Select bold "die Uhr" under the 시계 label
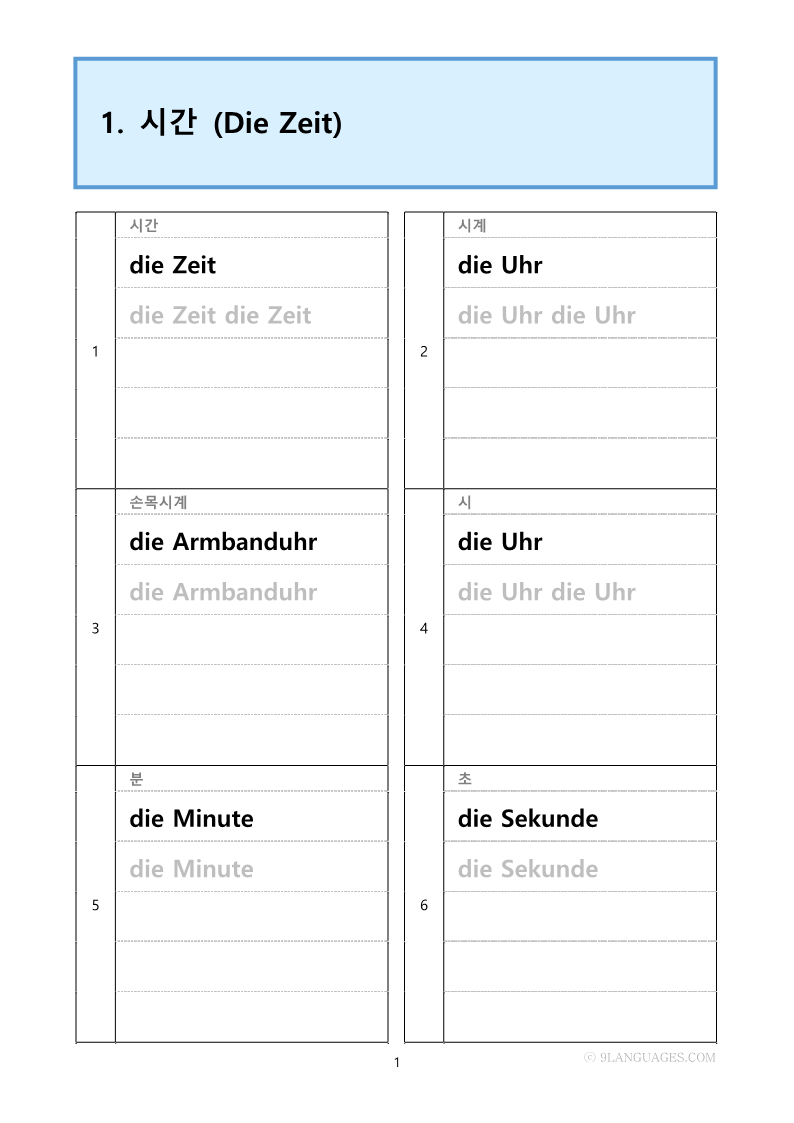The width and height of the screenshot is (794, 1123). pyautogui.click(x=500, y=265)
